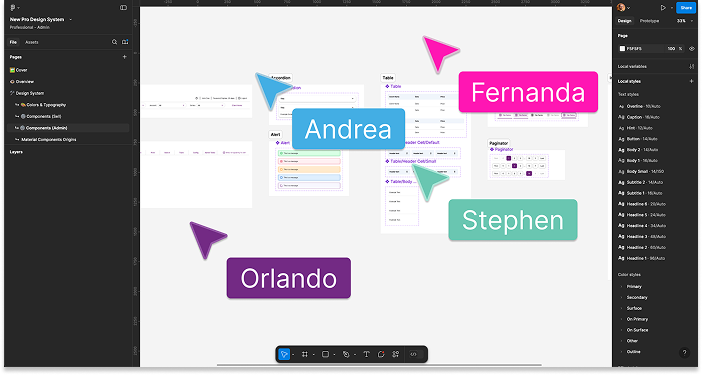Open the Material Components Origins page
The image size is (702, 375).
click(49, 140)
